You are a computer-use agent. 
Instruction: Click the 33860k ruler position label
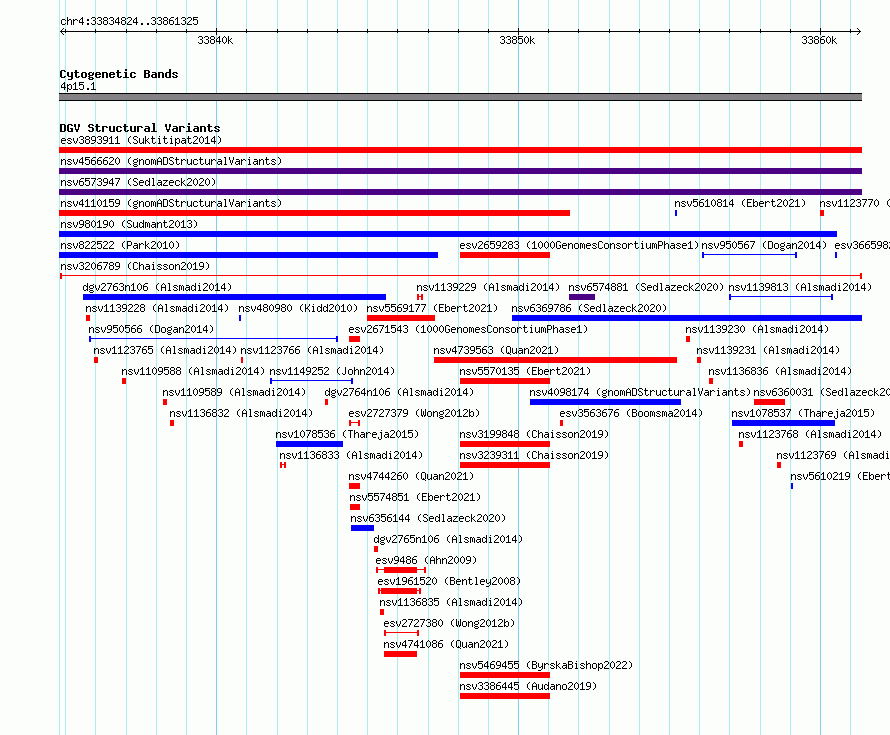pyautogui.click(x=819, y=40)
